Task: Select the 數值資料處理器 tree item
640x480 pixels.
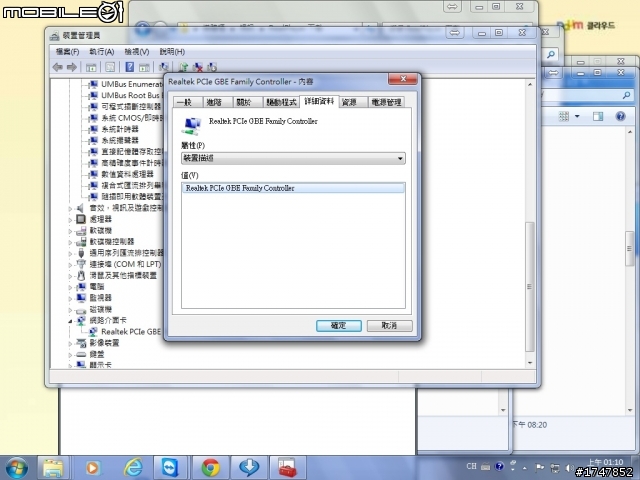Action: (127, 174)
